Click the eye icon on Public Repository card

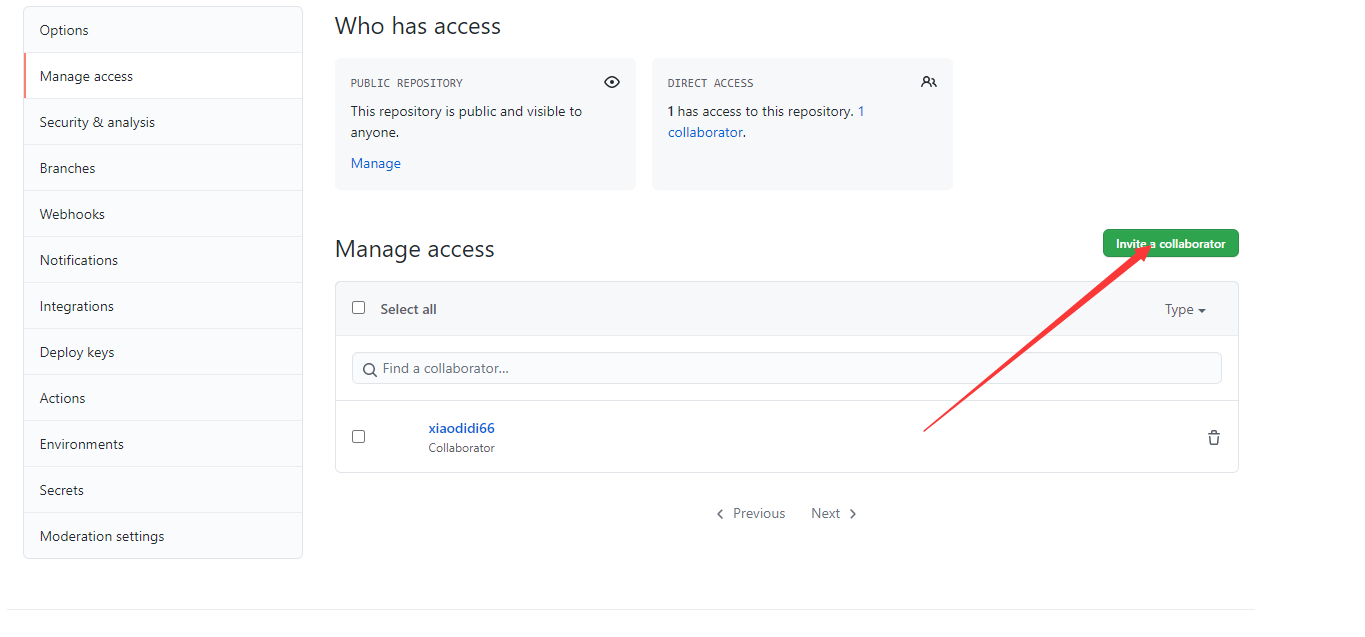point(612,82)
